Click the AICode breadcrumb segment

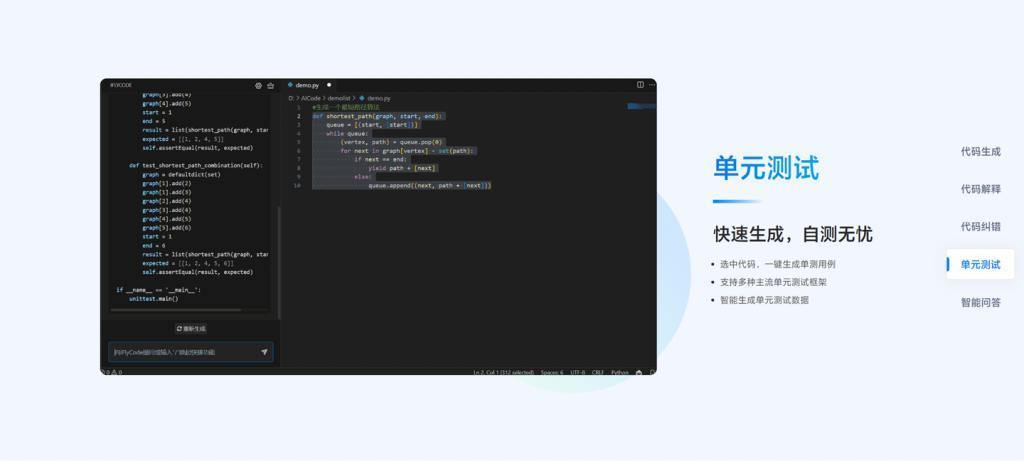(311, 98)
